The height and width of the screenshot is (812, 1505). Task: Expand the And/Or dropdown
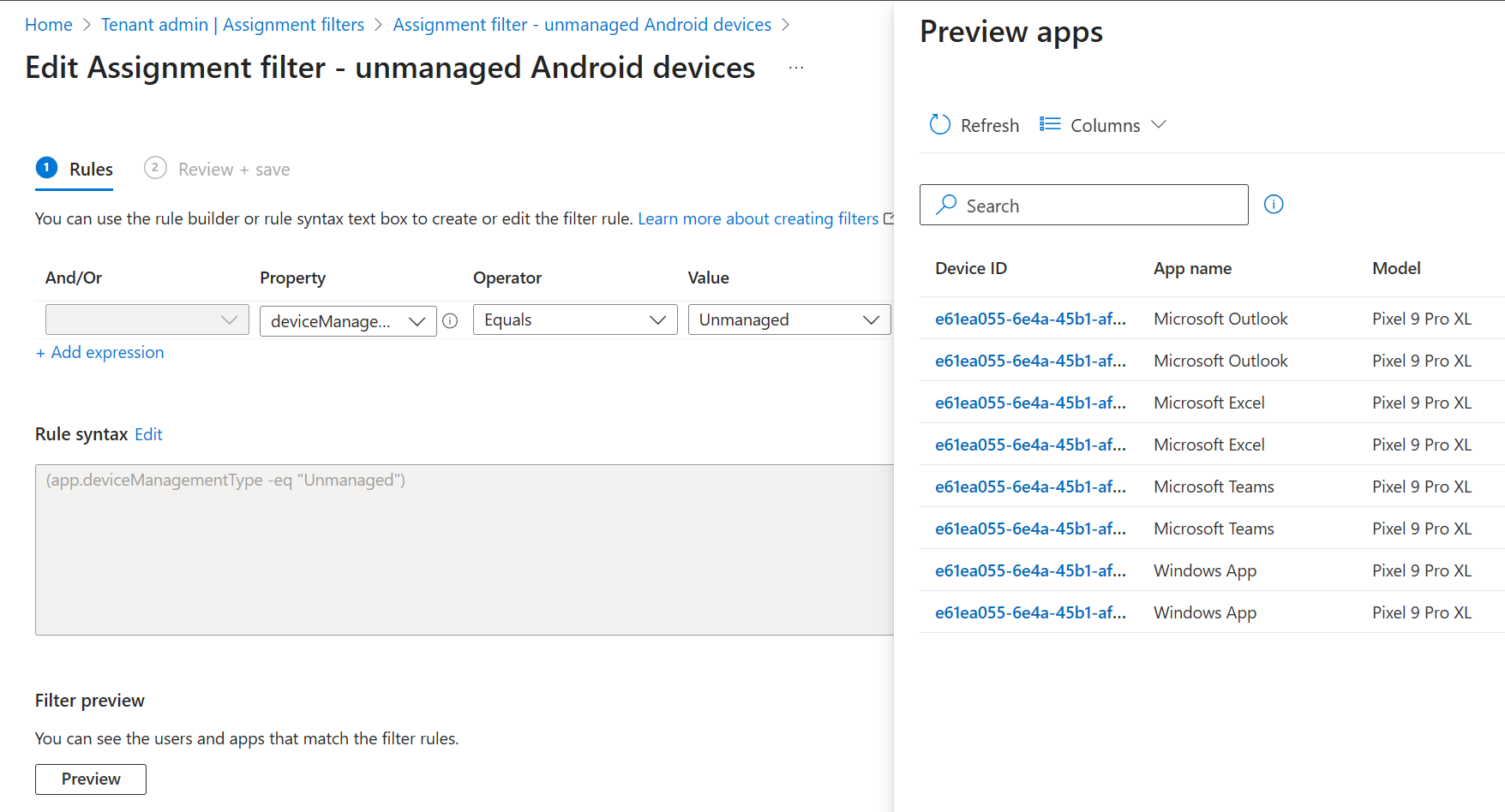pos(147,320)
